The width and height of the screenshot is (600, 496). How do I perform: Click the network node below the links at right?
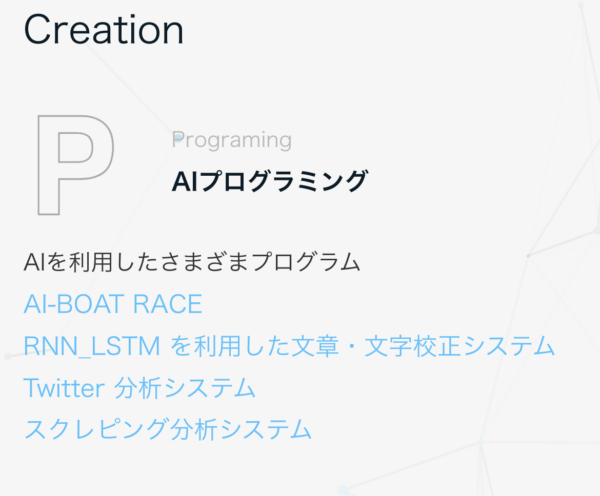coord(481,442)
